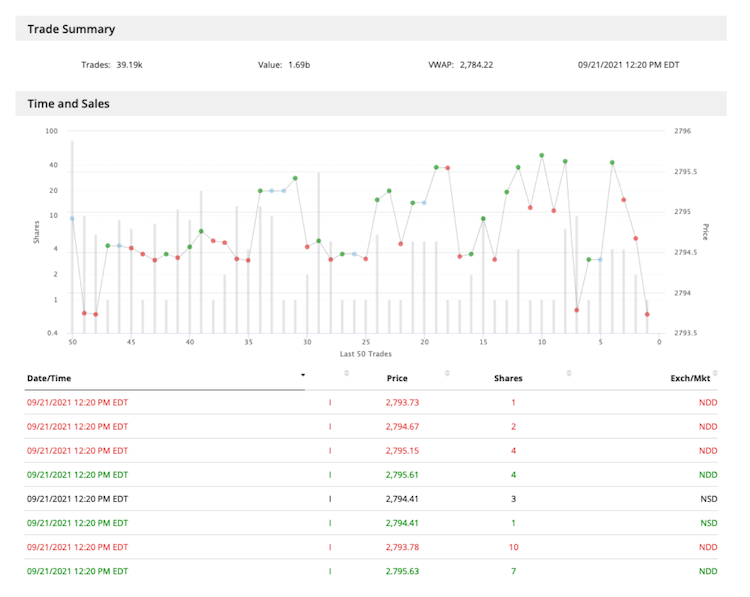Click sort icon just right of Shares header

569,373
